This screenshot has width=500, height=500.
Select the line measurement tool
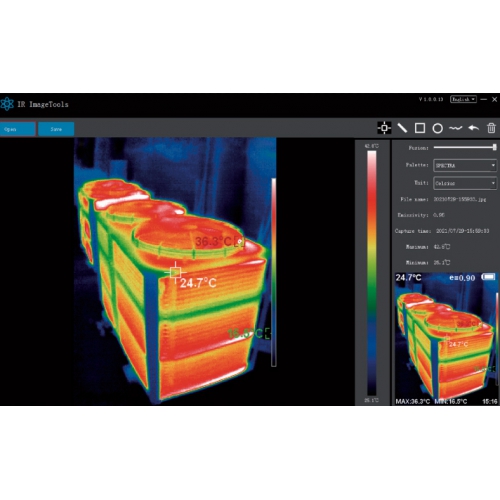click(402, 128)
